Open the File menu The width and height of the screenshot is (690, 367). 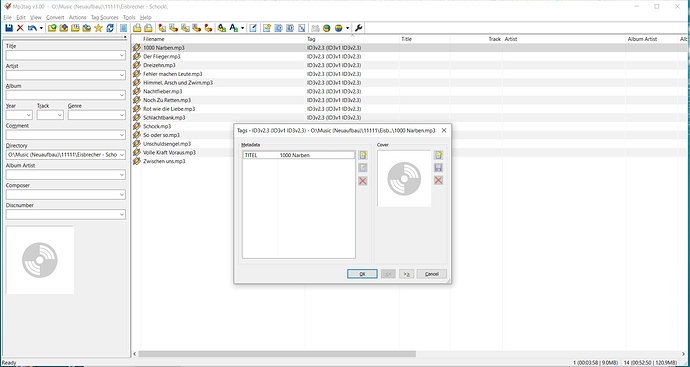click(x=7, y=18)
